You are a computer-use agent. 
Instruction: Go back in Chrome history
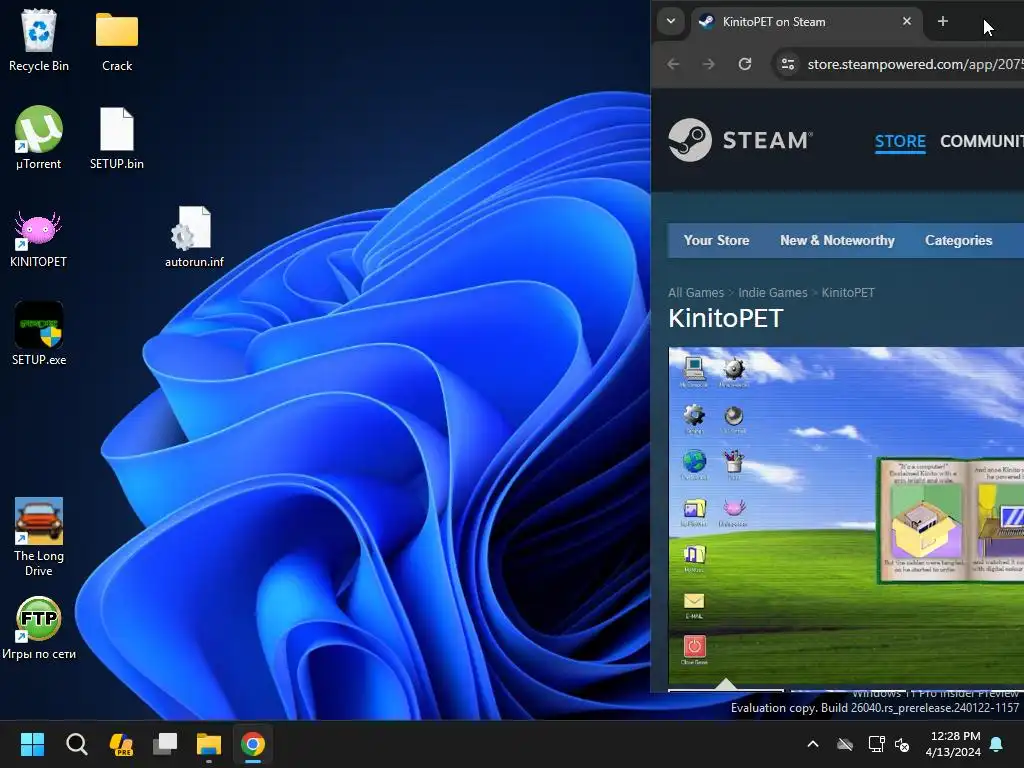click(x=673, y=64)
